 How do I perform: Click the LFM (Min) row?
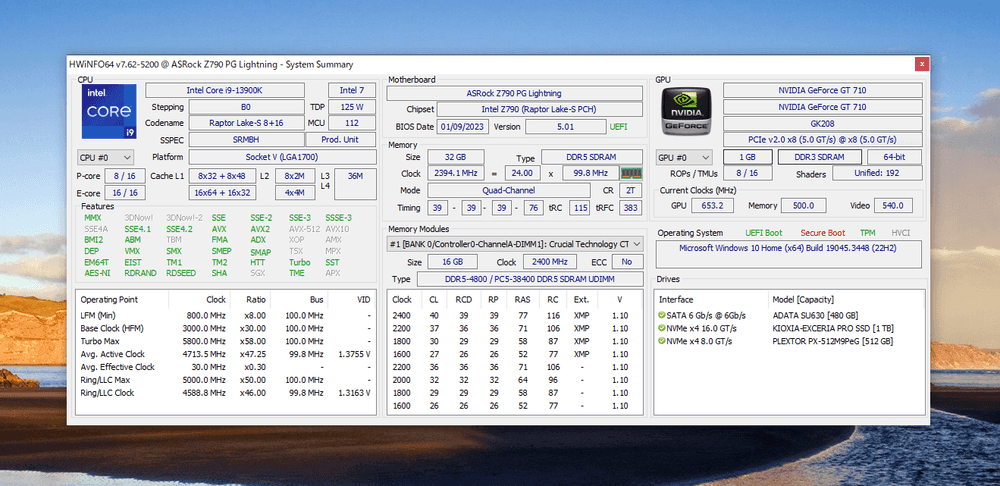[x=226, y=315]
